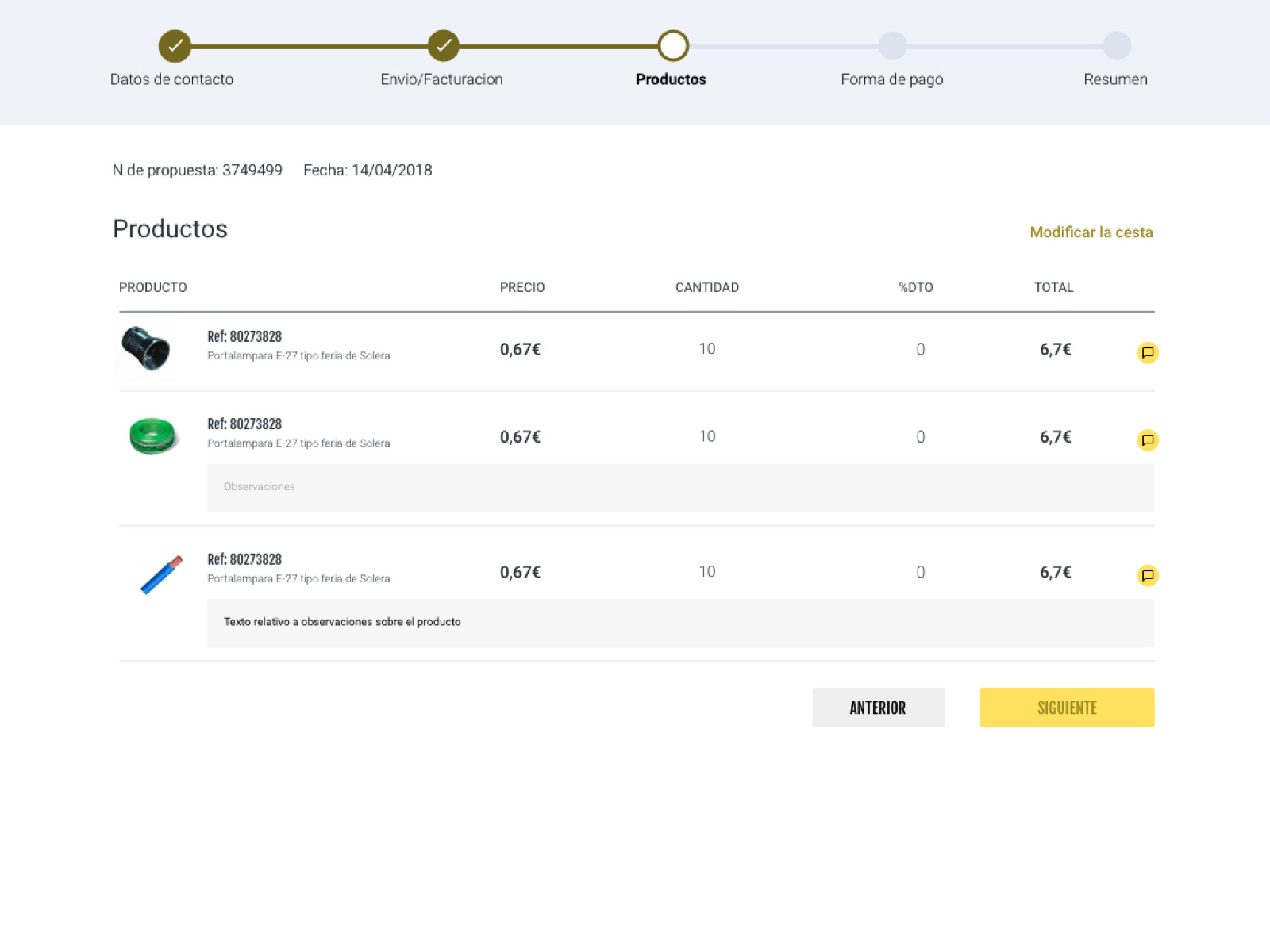This screenshot has width=1270, height=952.
Task: Switch to the Datos de contacto step
Action: pos(172,79)
